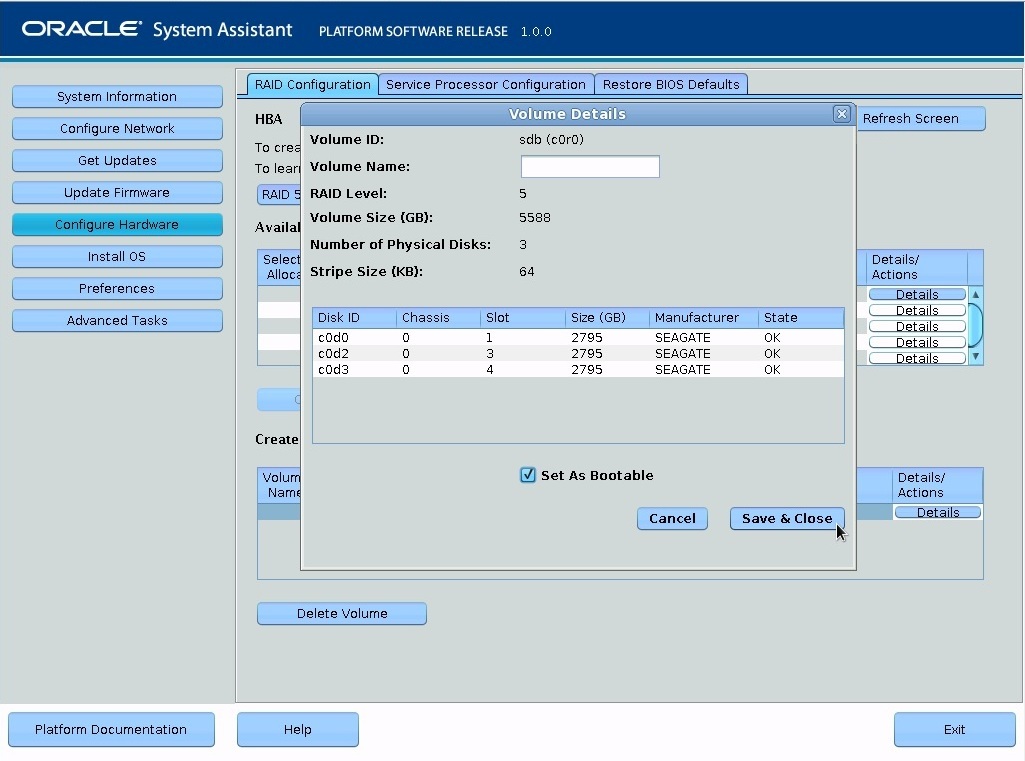
Task: Open the Advanced Tasks panel
Action: [117, 320]
